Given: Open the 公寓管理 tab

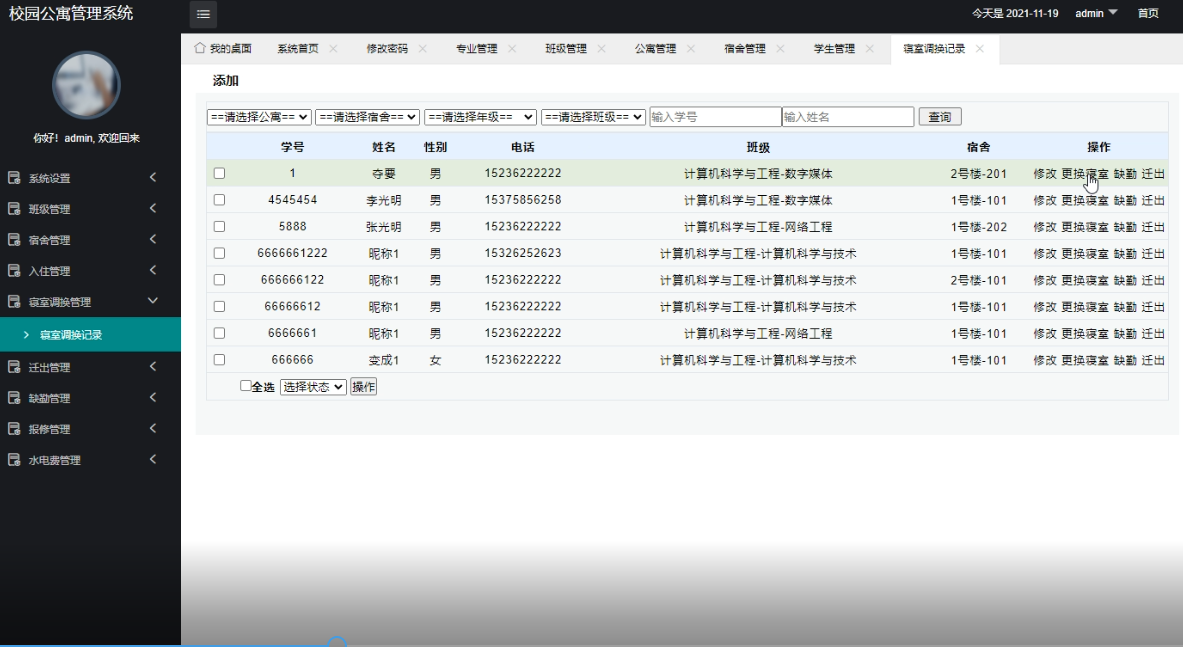Looking at the screenshot, I should click(x=655, y=47).
